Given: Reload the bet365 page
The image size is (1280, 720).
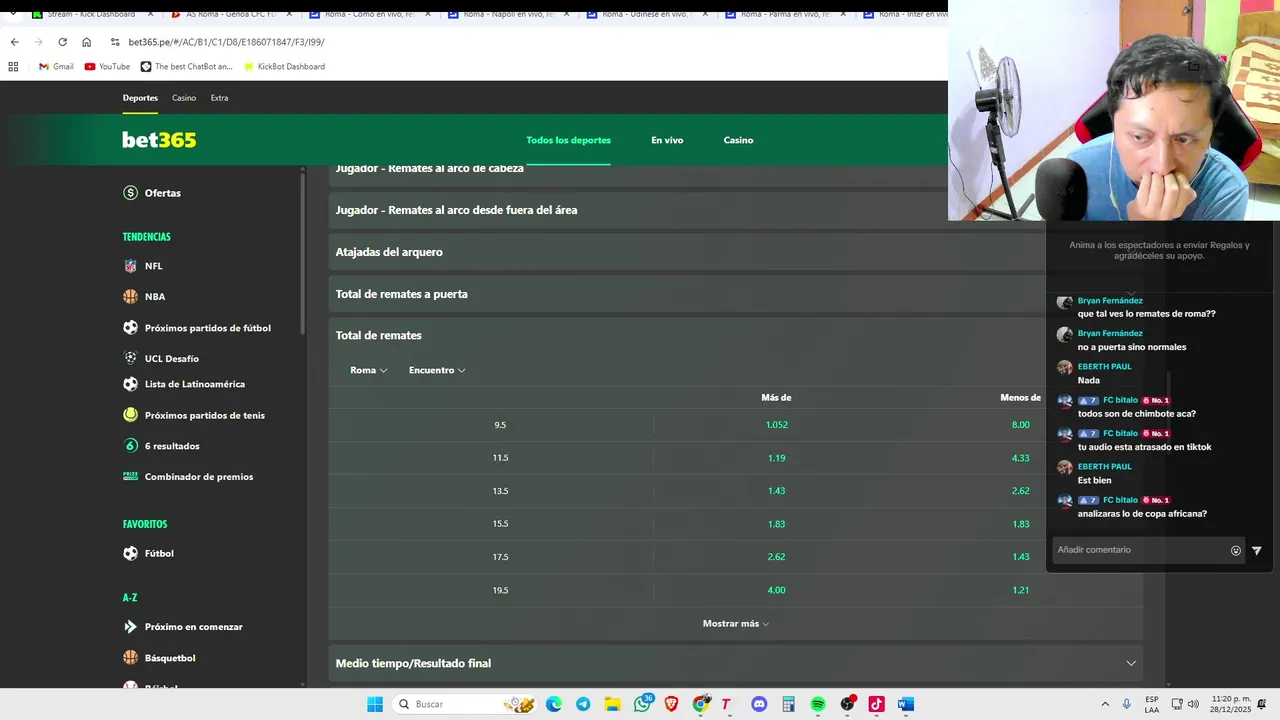Looking at the screenshot, I should point(62,42).
